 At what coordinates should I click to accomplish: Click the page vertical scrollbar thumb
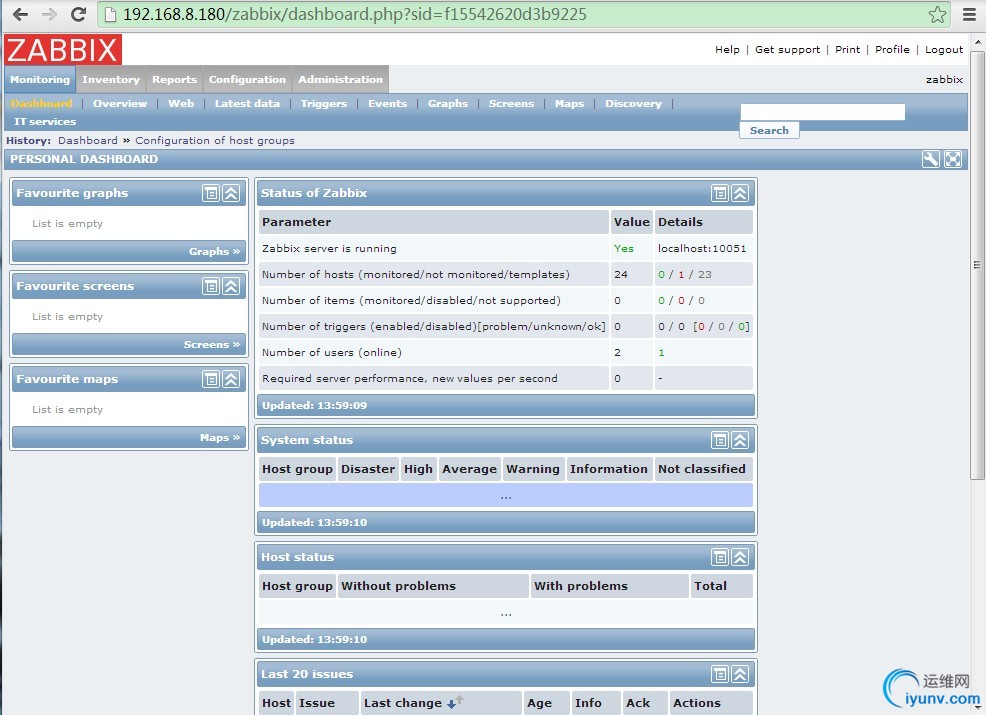click(x=977, y=264)
